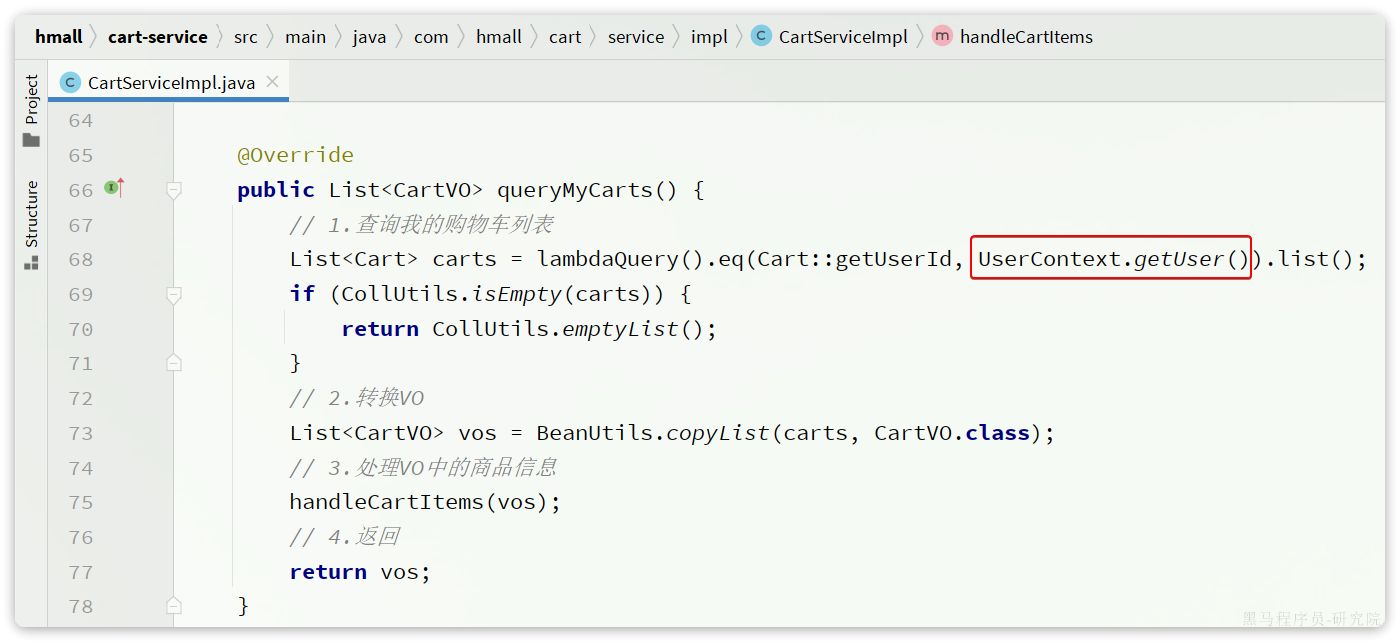Click the implements-method gutter icon on line 66

[x=114, y=188]
